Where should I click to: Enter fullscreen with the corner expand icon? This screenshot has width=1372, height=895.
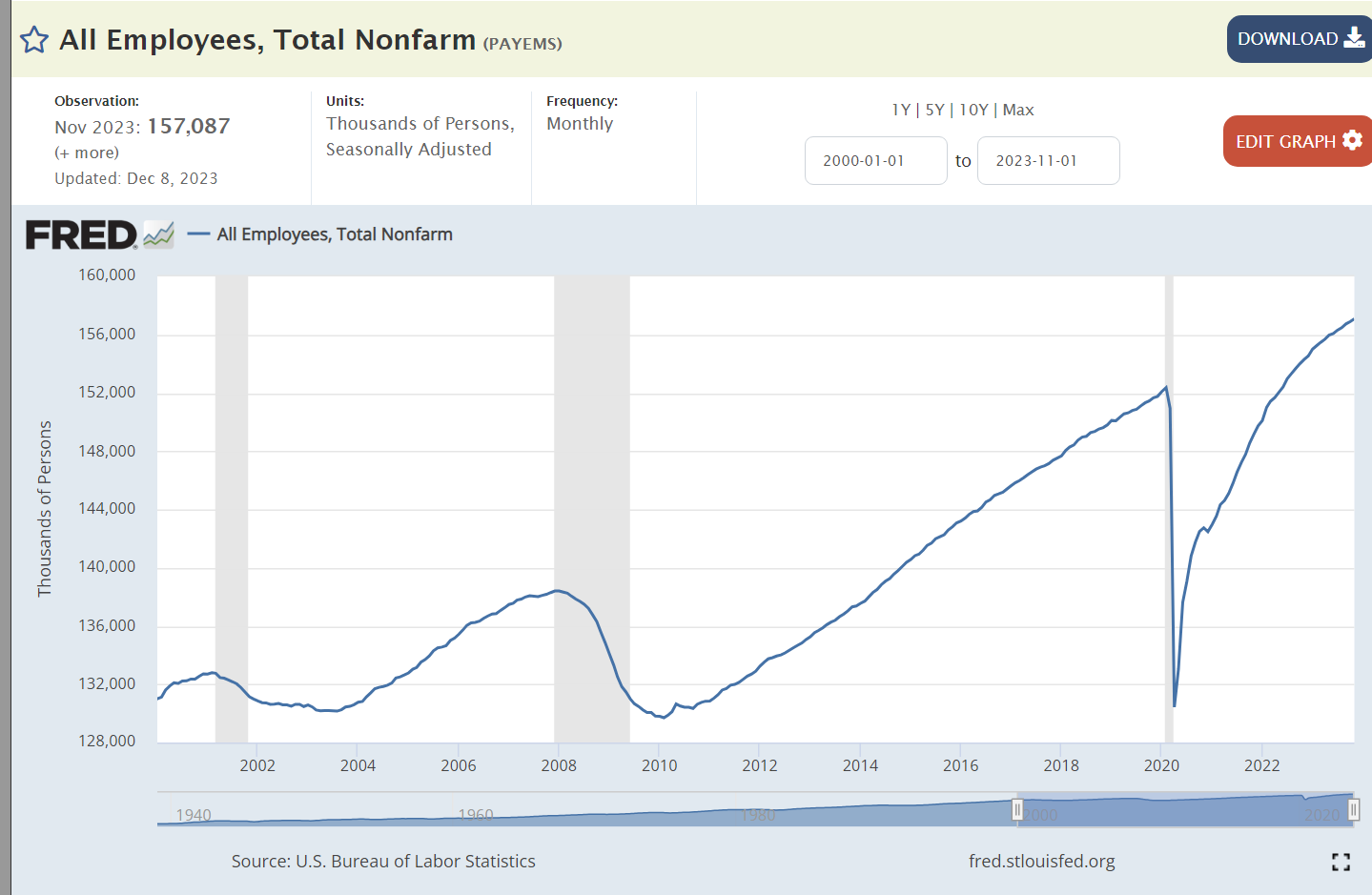pos(1341,862)
